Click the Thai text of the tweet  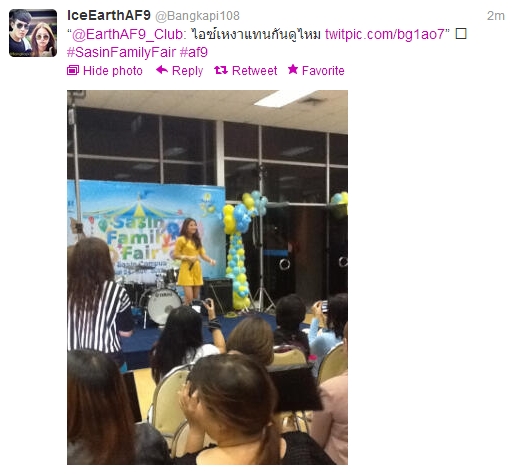(256, 34)
